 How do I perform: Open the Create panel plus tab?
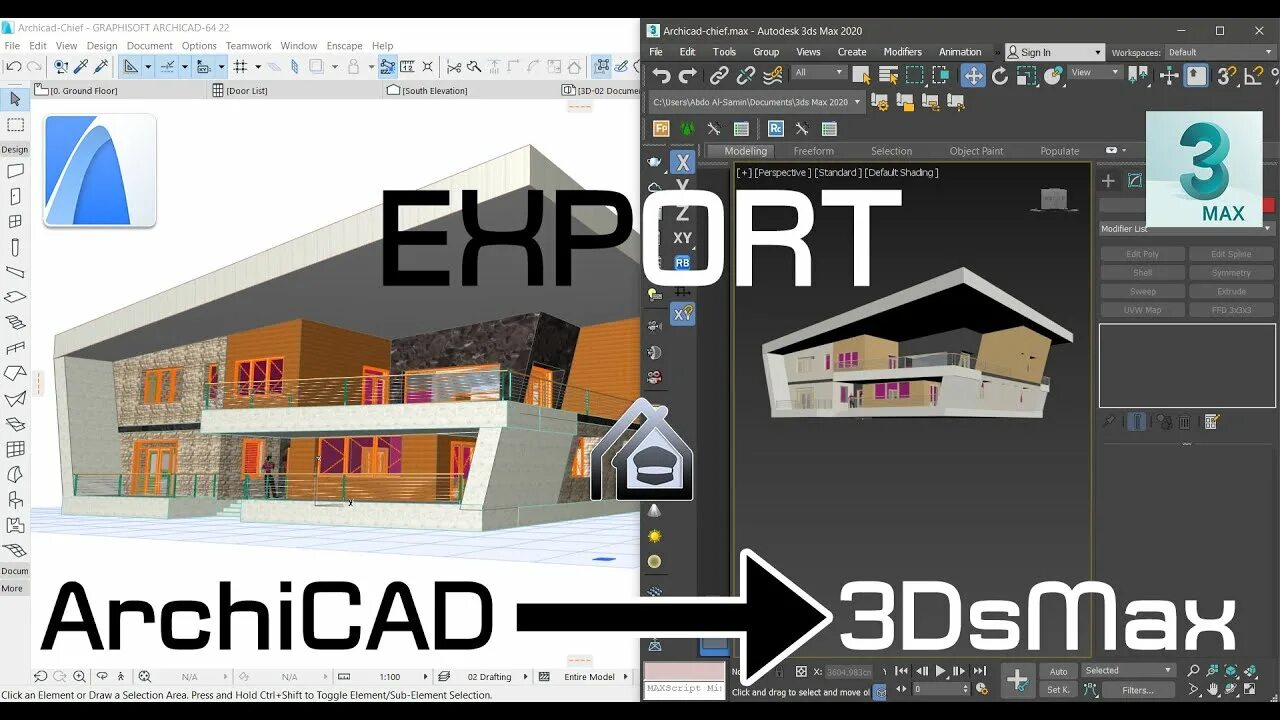point(1108,181)
